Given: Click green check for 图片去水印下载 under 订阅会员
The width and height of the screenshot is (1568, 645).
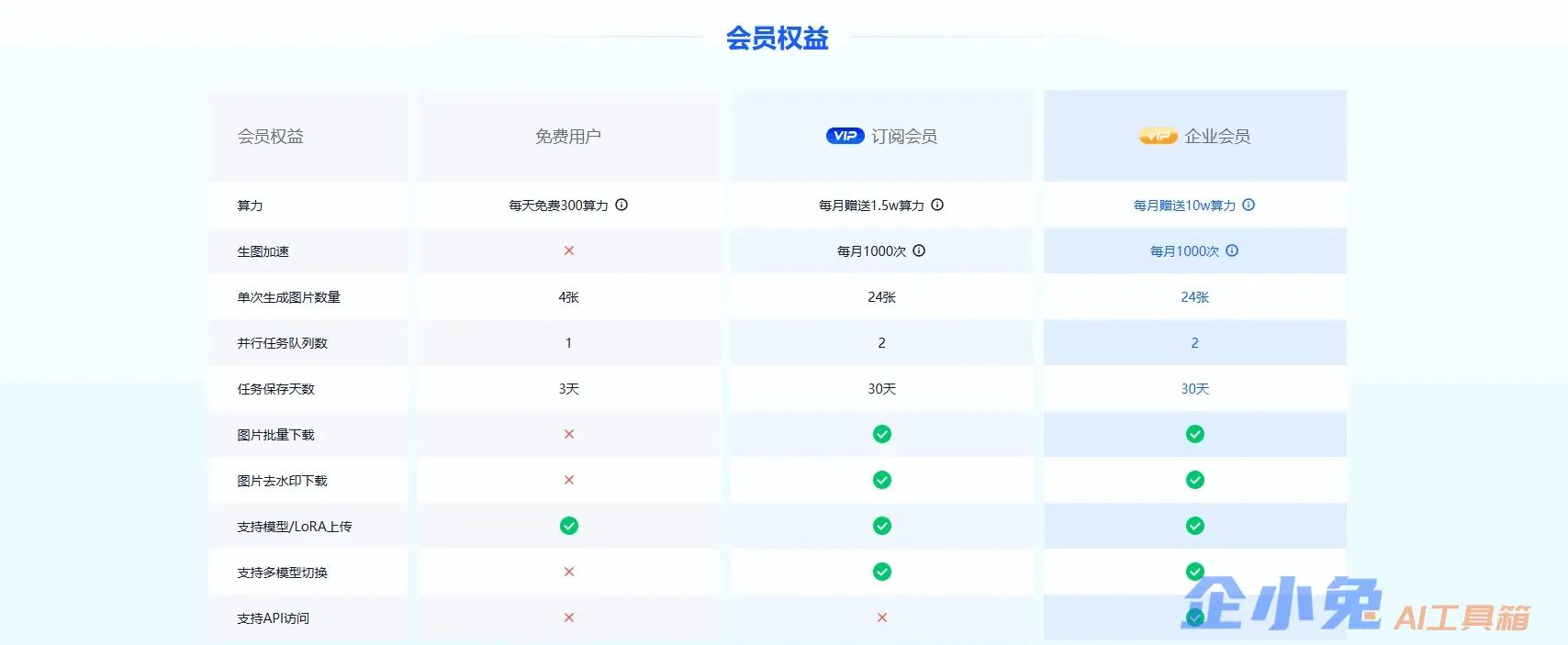Looking at the screenshot, I should 882,480.
